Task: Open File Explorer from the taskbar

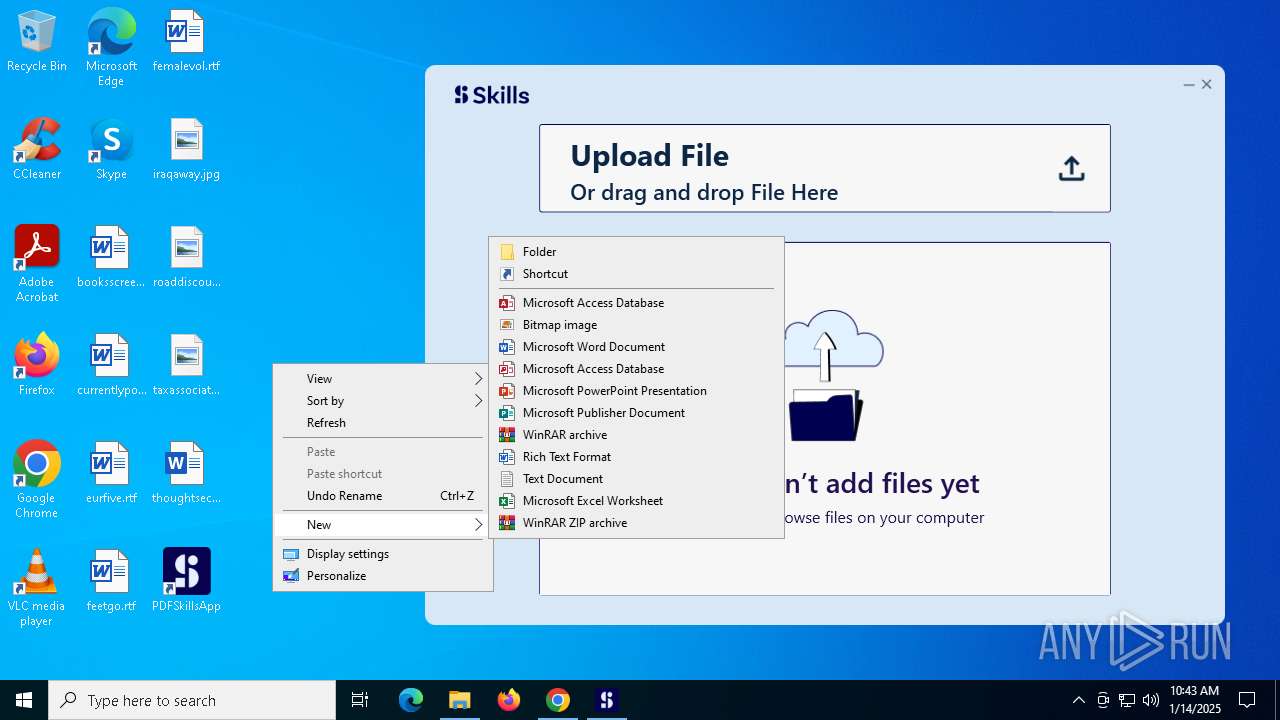Action: pos(459,700)
